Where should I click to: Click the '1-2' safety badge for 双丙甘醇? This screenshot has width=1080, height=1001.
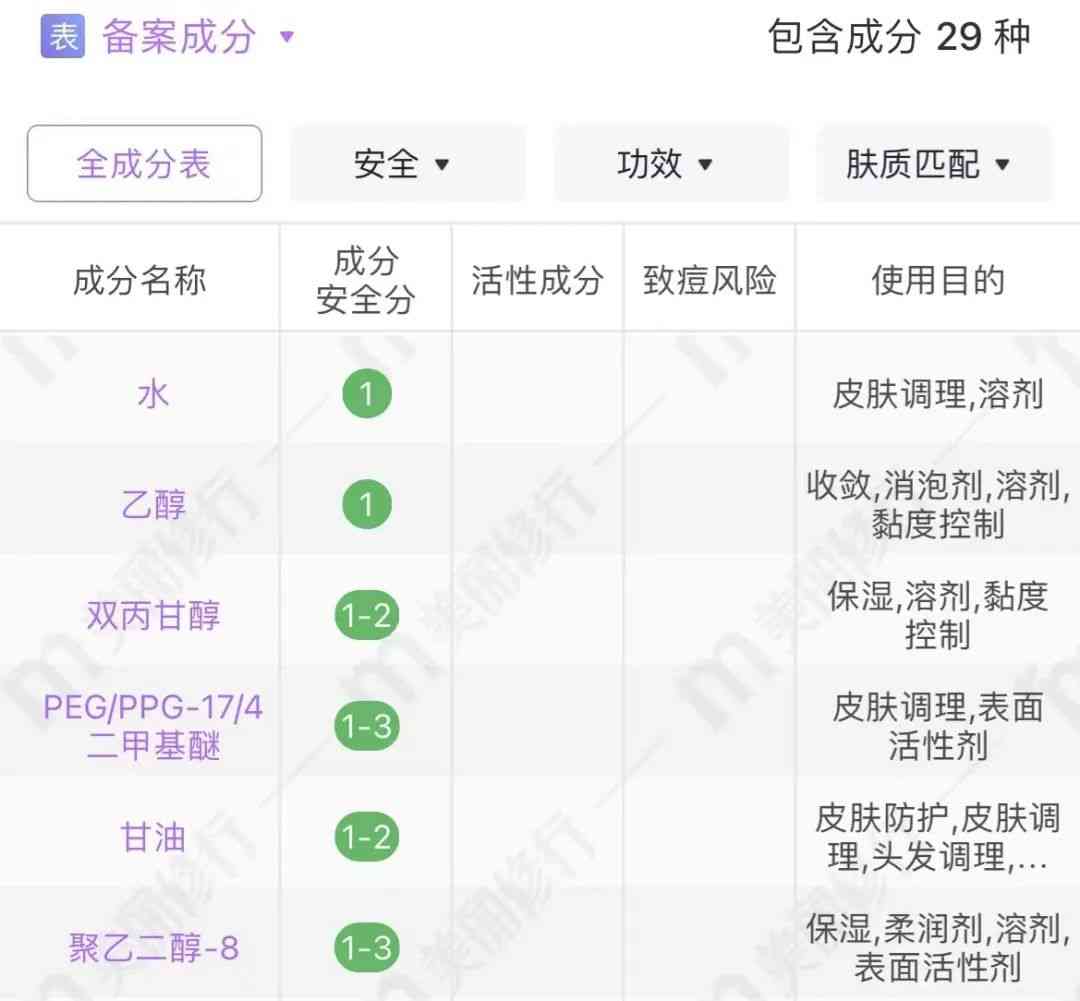pos(367,617)
